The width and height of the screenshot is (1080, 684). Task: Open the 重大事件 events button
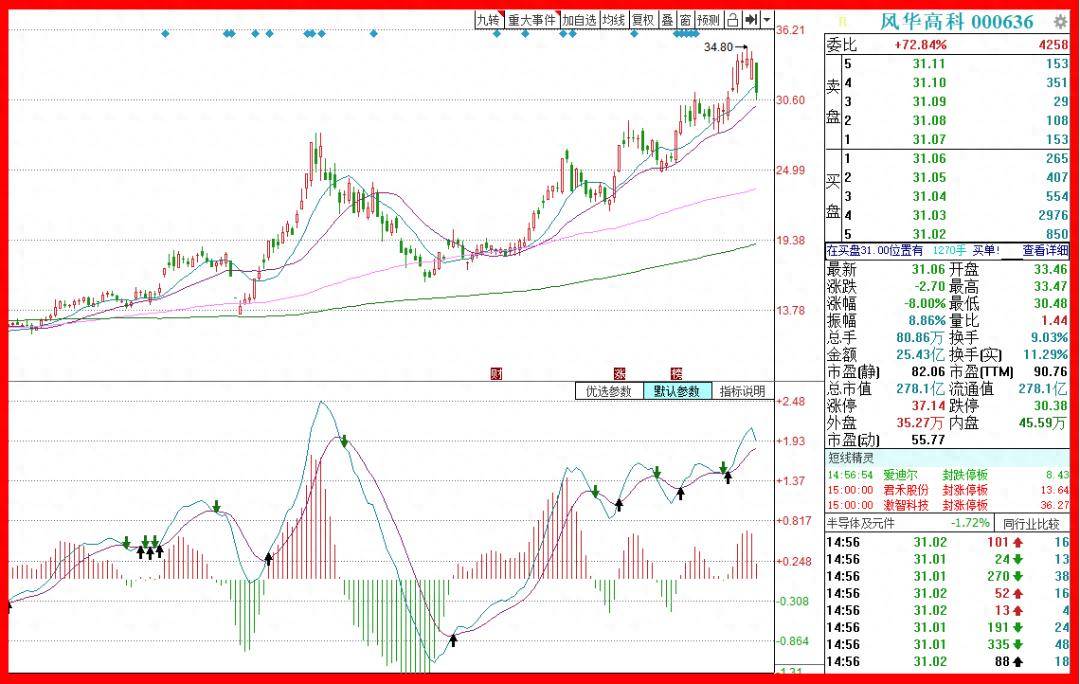(x=532, y=20)
